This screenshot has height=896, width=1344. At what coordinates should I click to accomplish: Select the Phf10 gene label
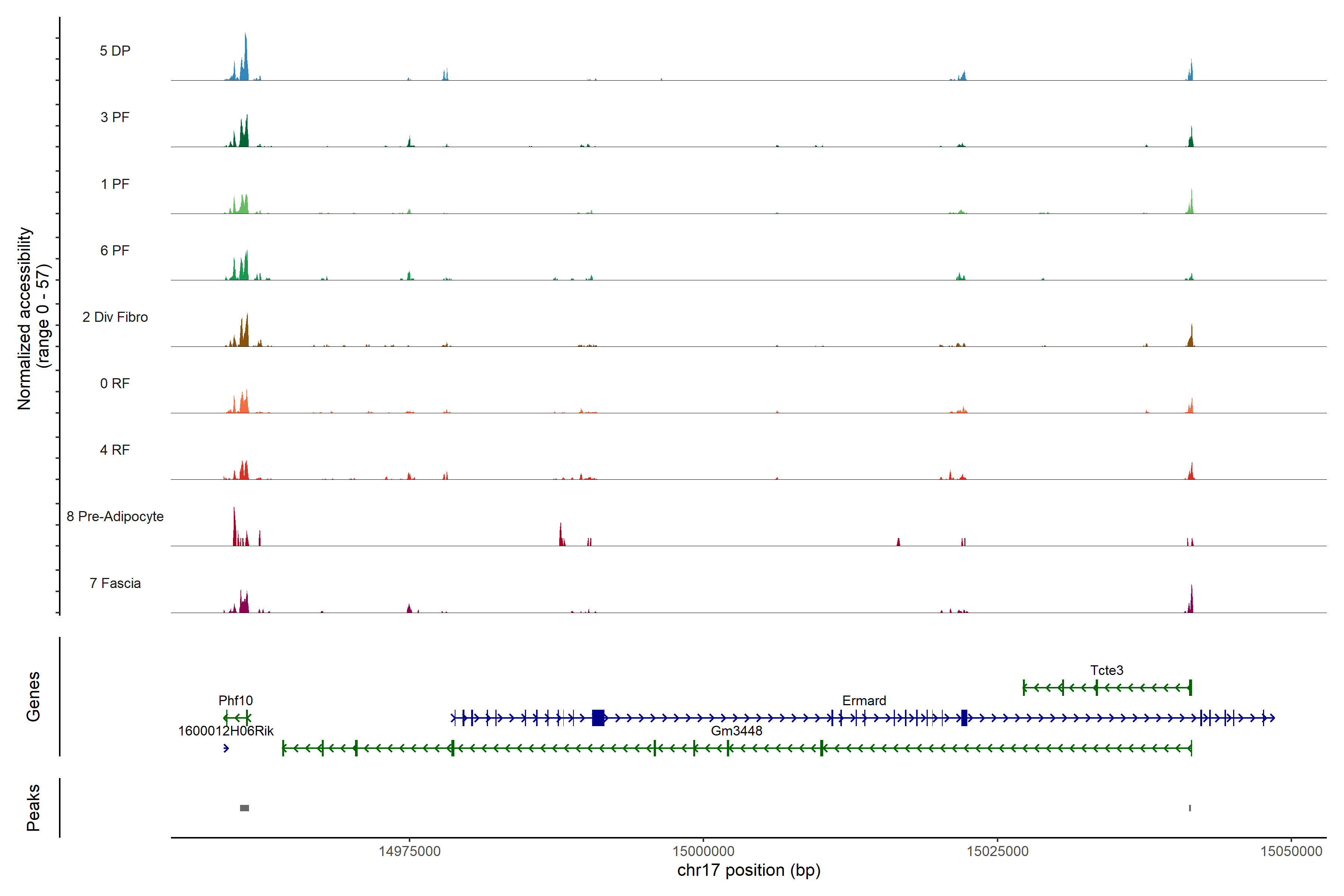[236, 701]
